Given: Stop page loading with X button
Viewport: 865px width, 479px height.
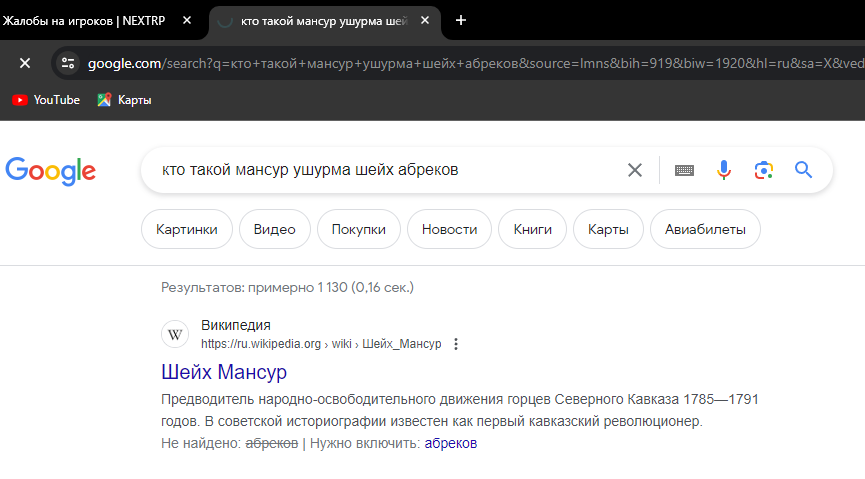Looking at the screenshot, I should [25, 63].
